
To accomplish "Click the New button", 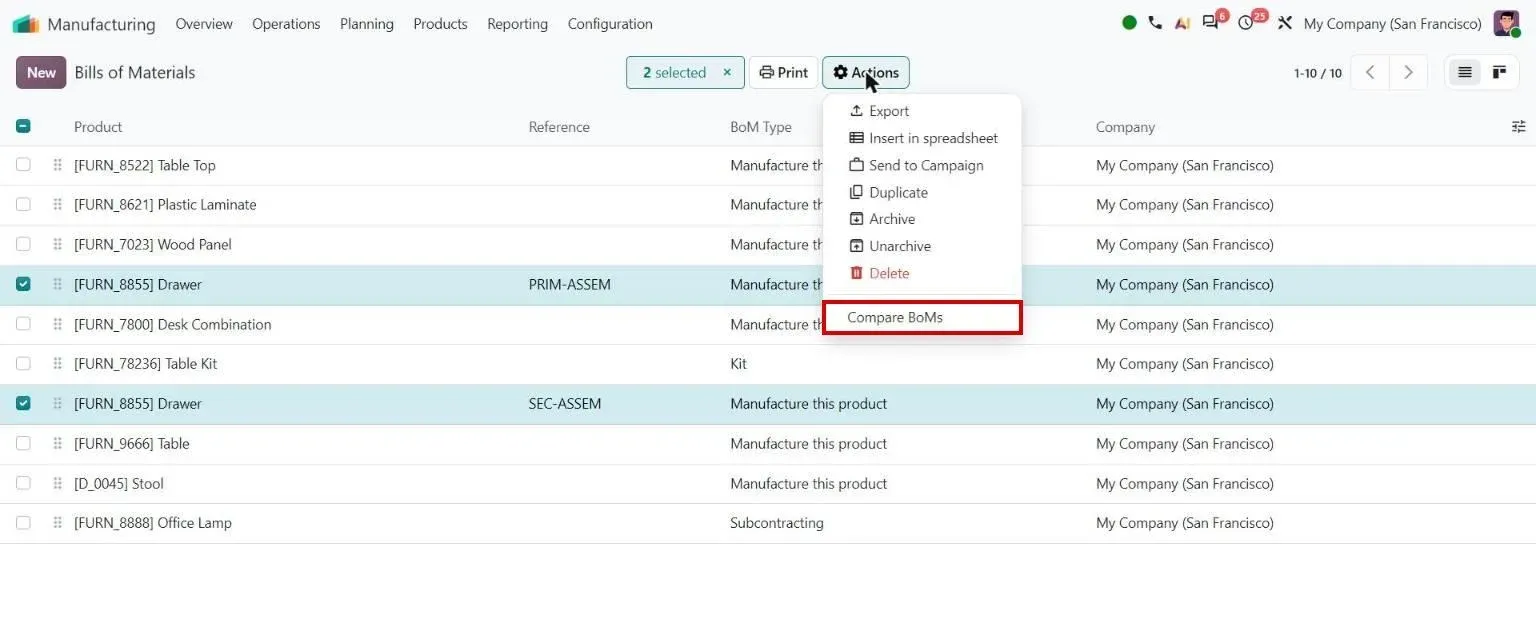I will (x=41, y=72).
